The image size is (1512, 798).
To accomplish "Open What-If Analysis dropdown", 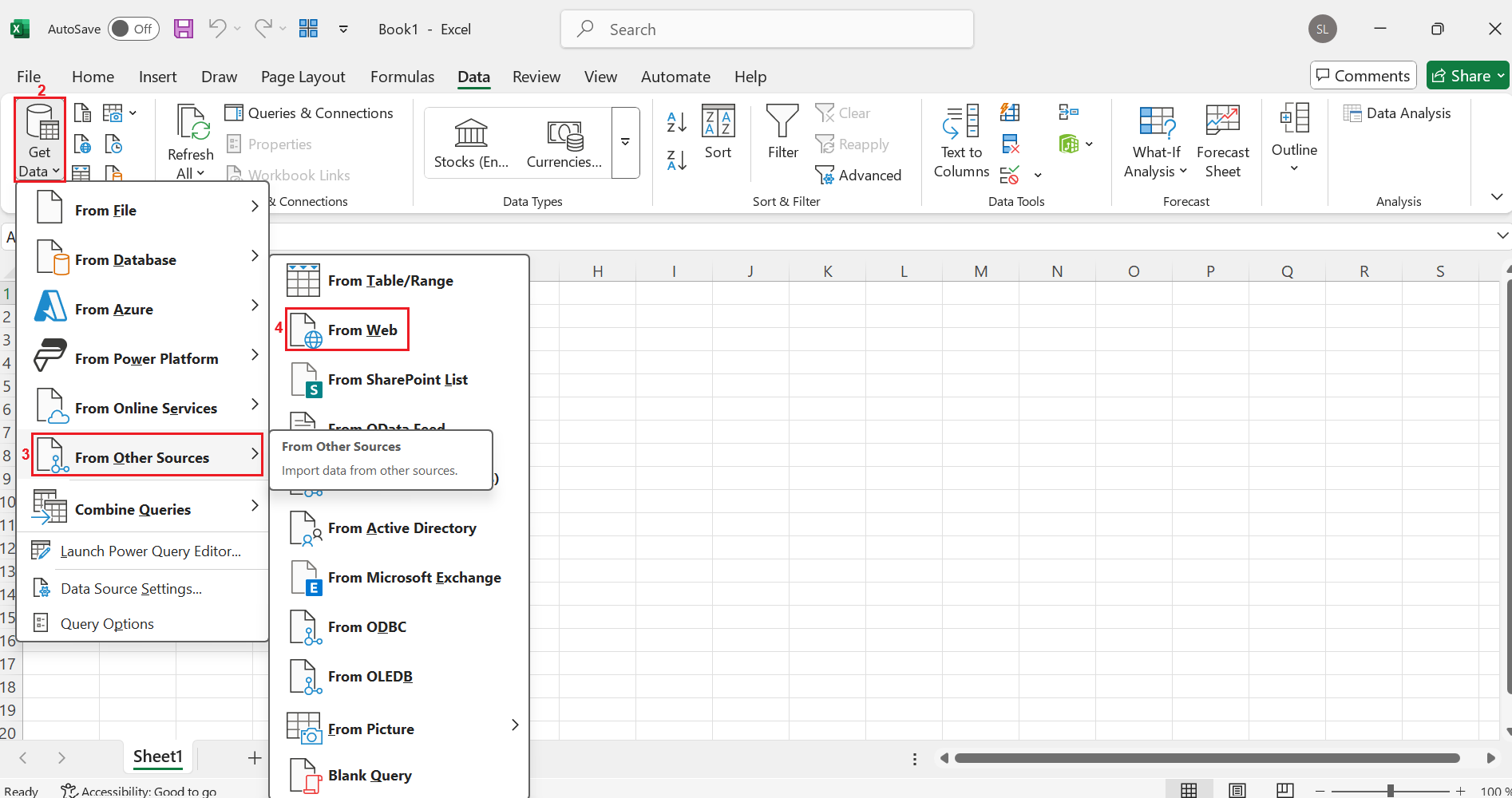I will click(1156, 142).
